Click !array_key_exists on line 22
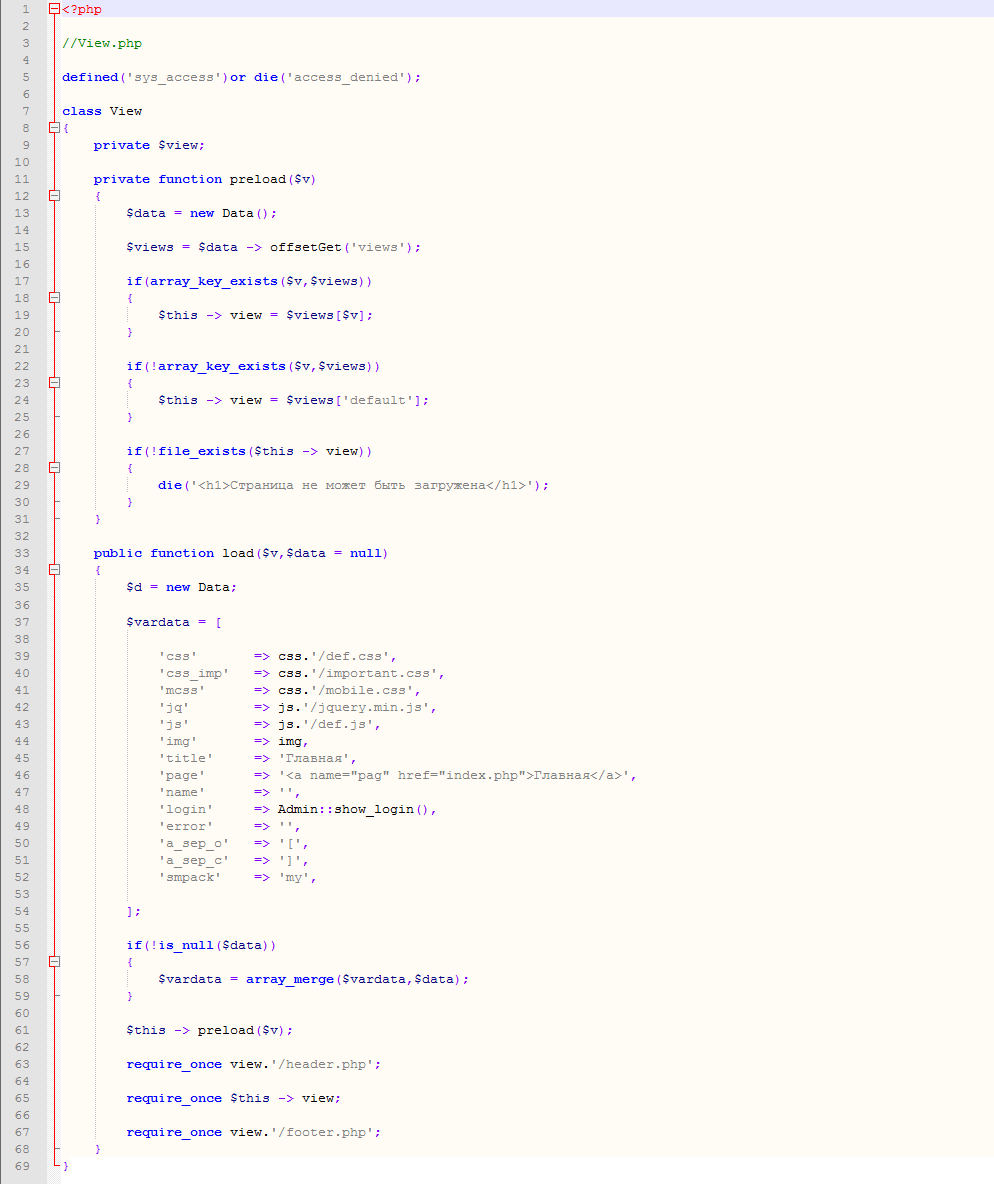Image resolution: width=994 pixels, height=1184 pixels. coord(218,366)
